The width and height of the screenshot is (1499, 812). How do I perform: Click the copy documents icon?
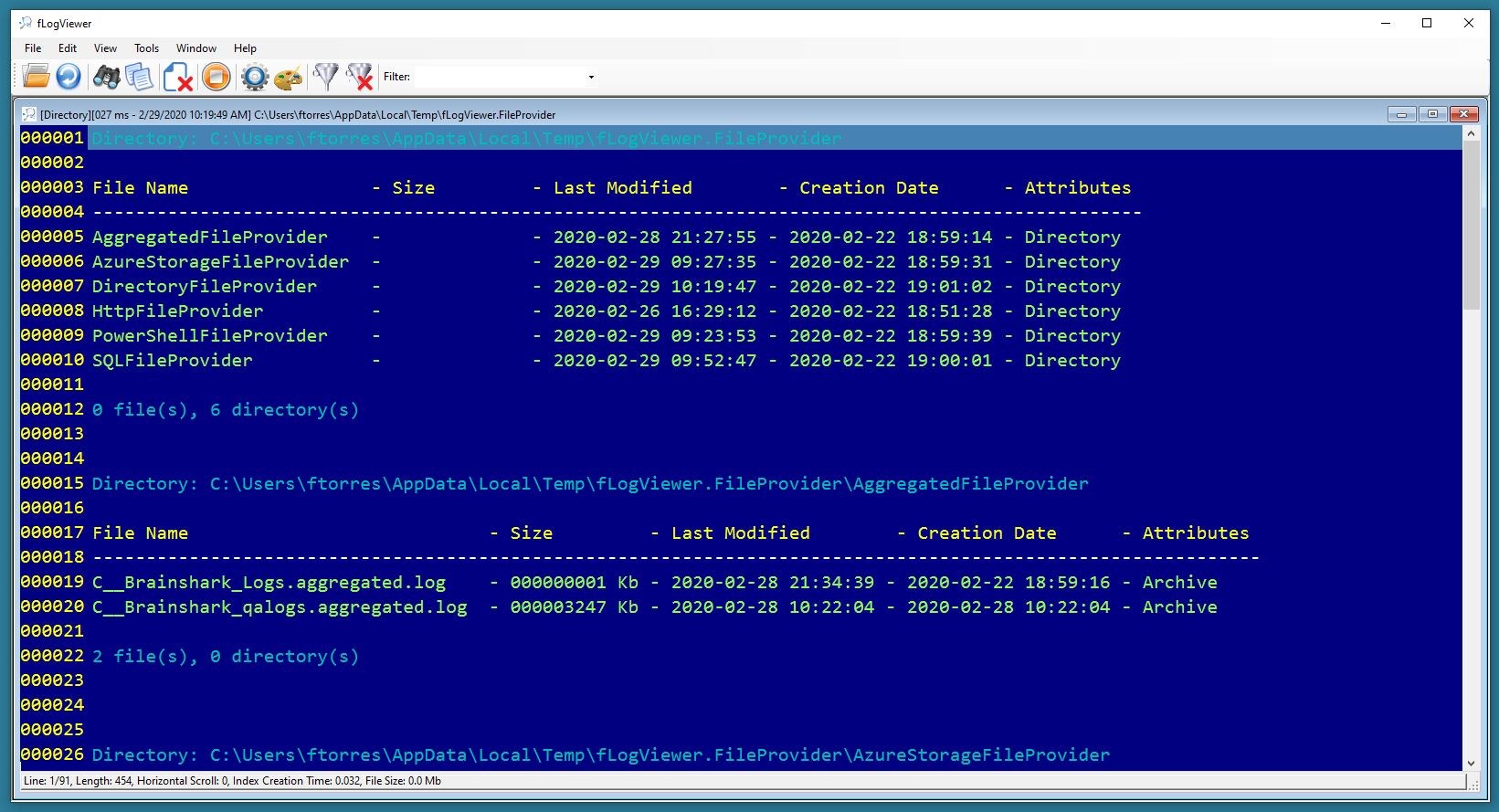click(139, 77)
